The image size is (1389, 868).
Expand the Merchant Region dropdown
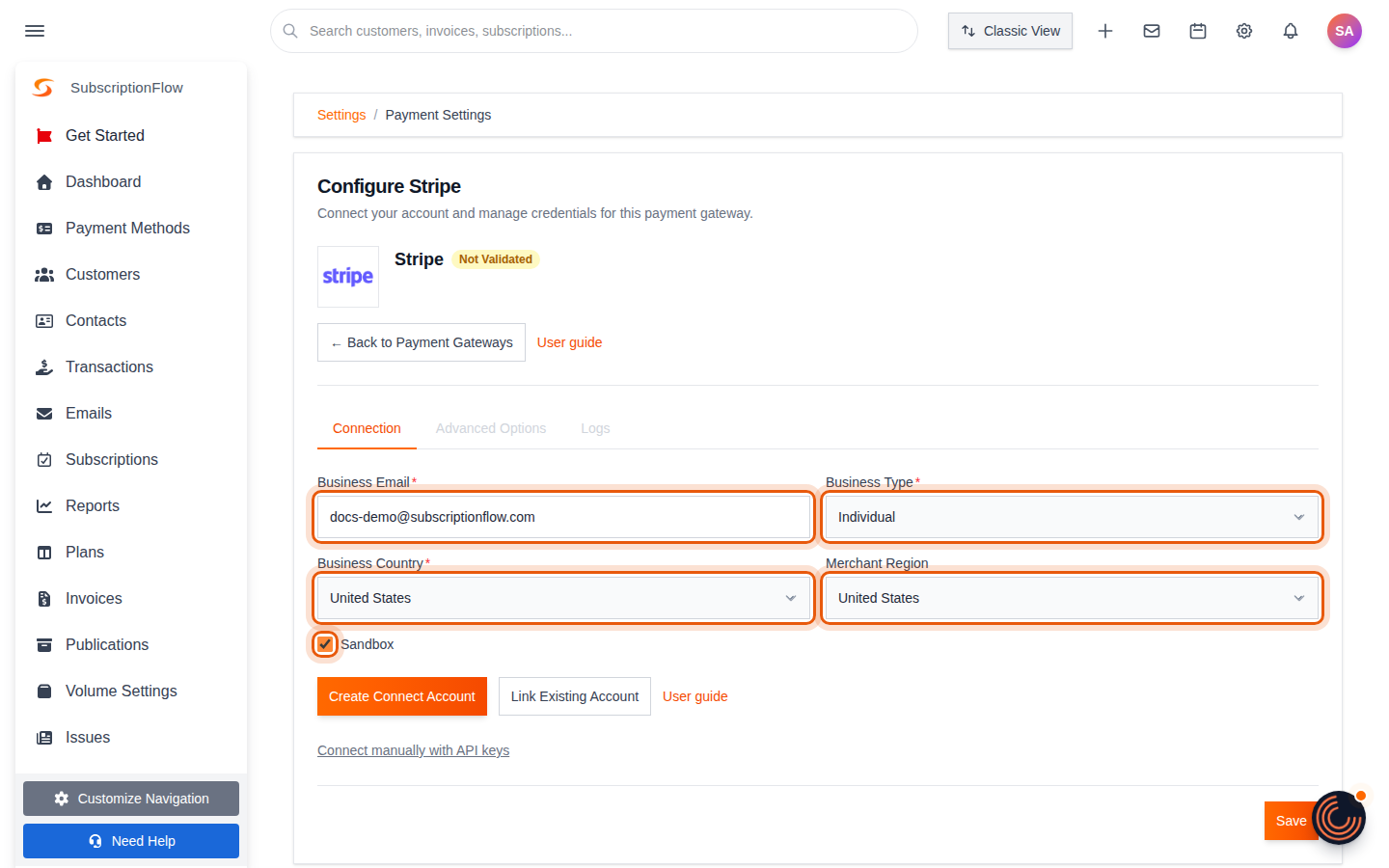pyautogui.click(x=1072, y=598)
